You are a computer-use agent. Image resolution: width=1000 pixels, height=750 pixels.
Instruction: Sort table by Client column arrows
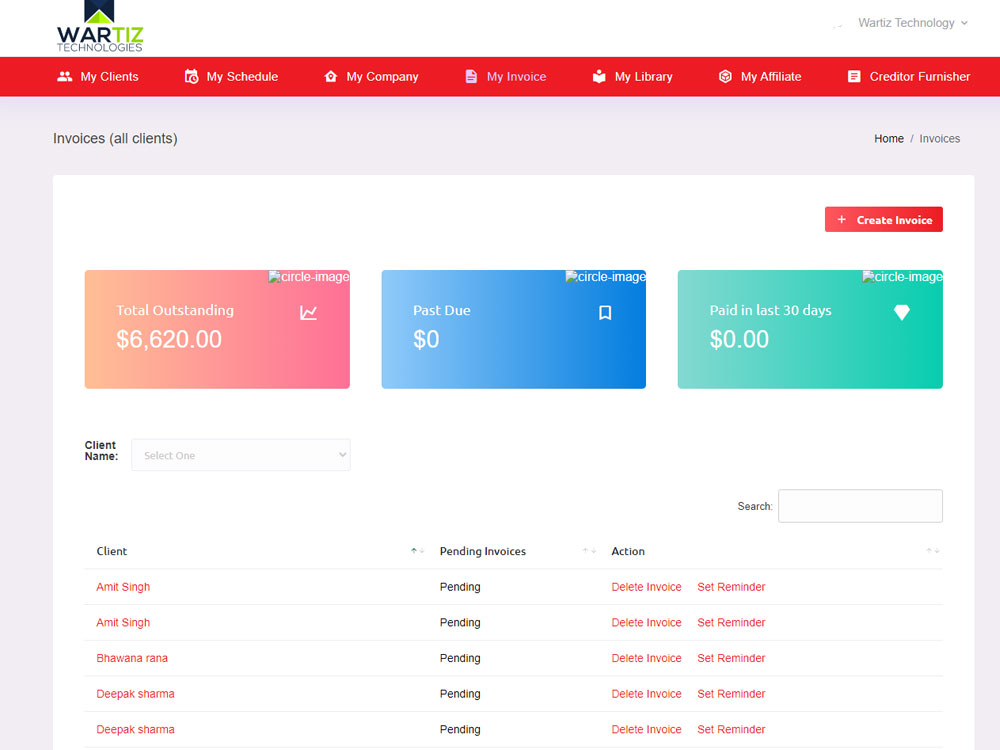pos(418,551)
